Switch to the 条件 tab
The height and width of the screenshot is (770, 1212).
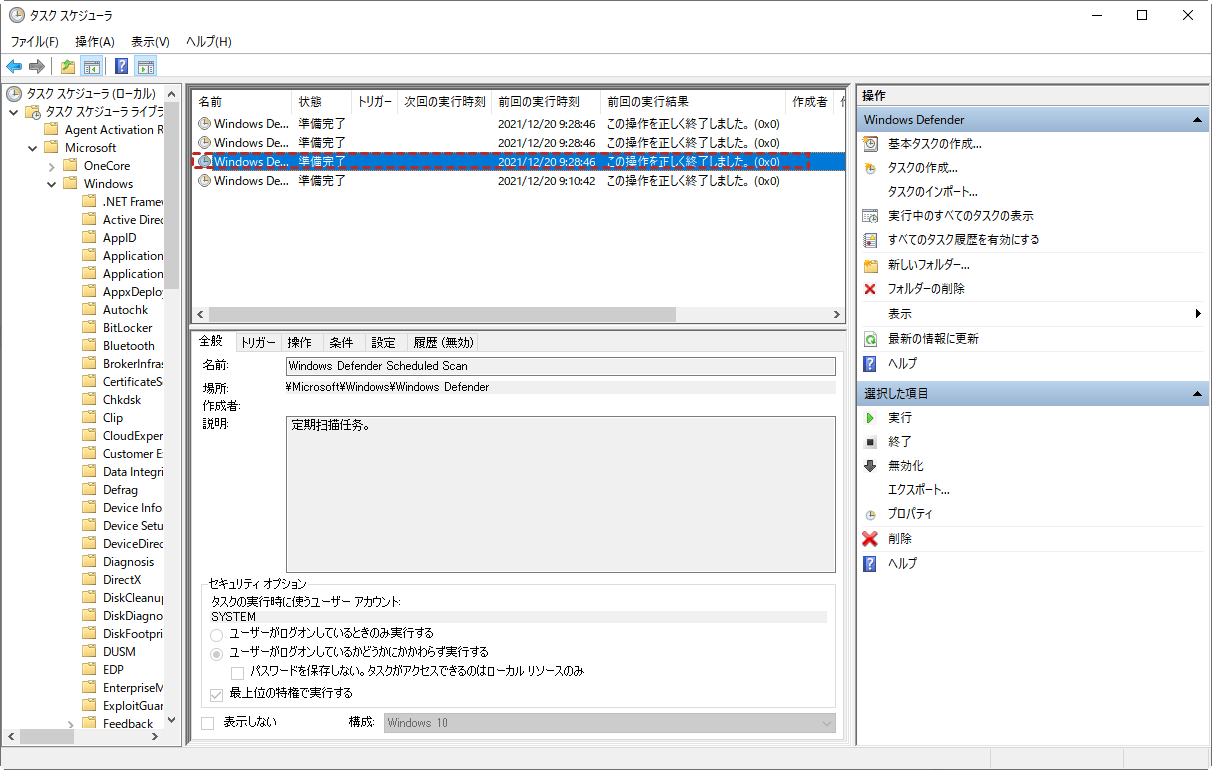point(341,342)
